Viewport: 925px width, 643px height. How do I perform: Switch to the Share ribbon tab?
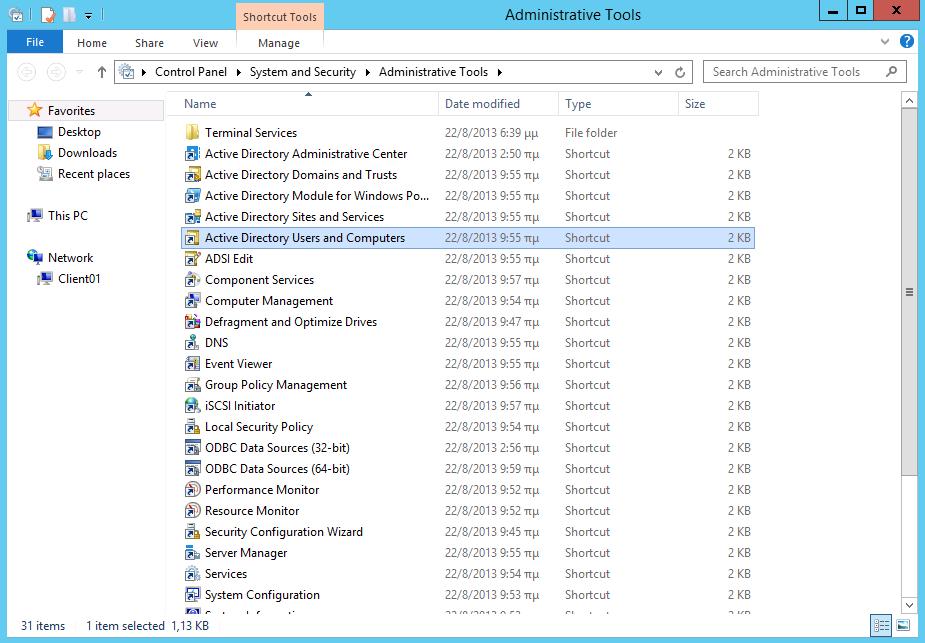(149, 43)
